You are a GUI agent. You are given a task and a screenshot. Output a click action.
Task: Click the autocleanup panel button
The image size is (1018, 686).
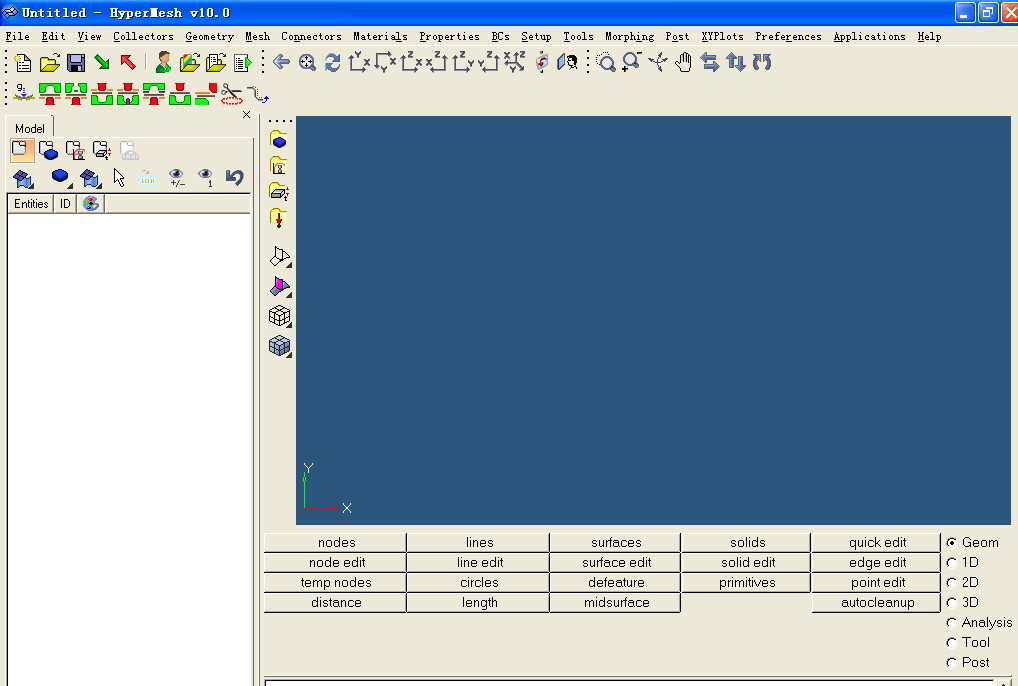pos(877,603)
